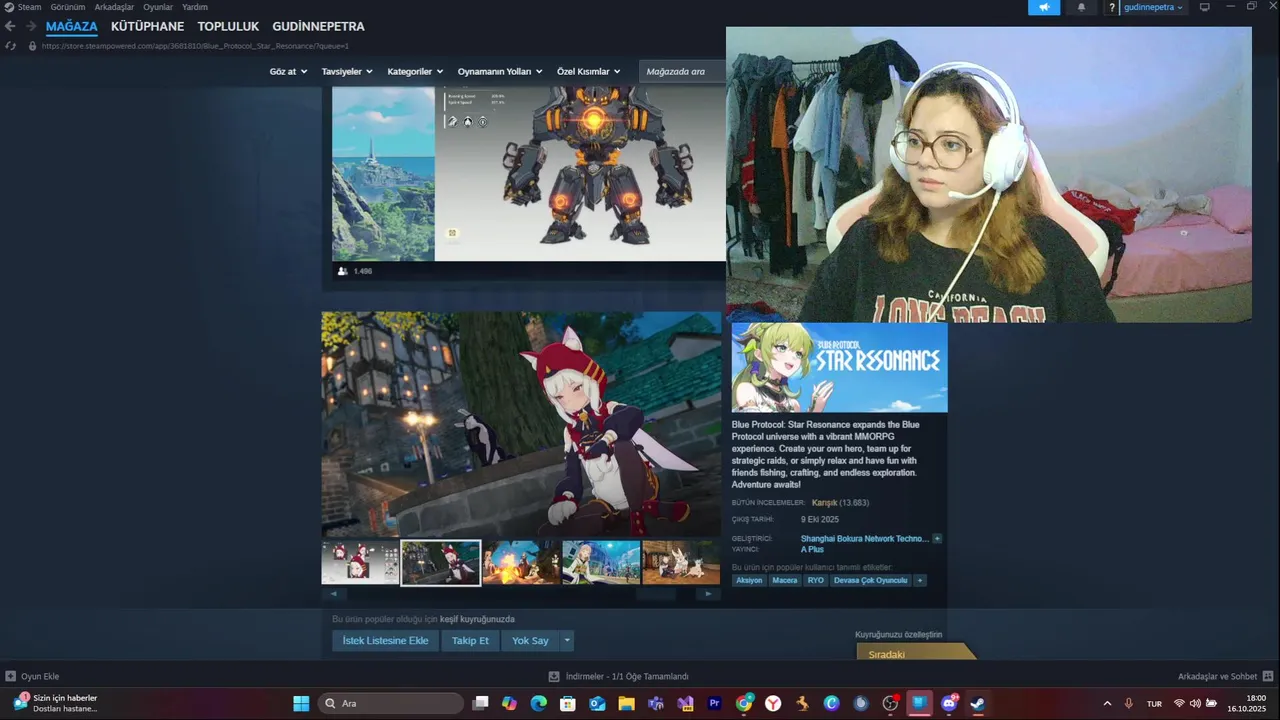Viewport: 1280px width, 720px height.
Task: Open Yandex Browser from the taskbar
Action: click(x=773, y=703)
